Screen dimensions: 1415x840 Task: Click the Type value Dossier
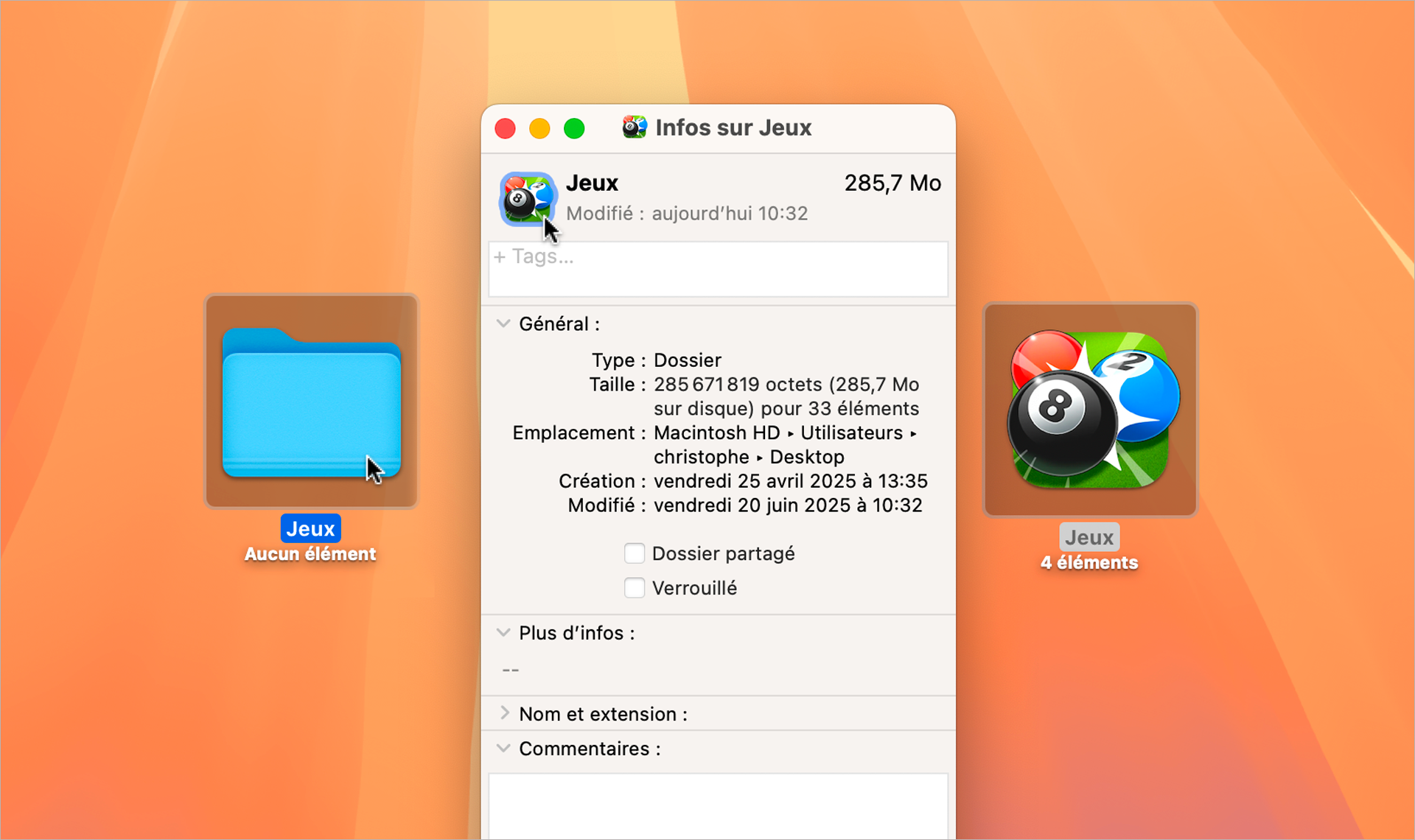(688, 360)
